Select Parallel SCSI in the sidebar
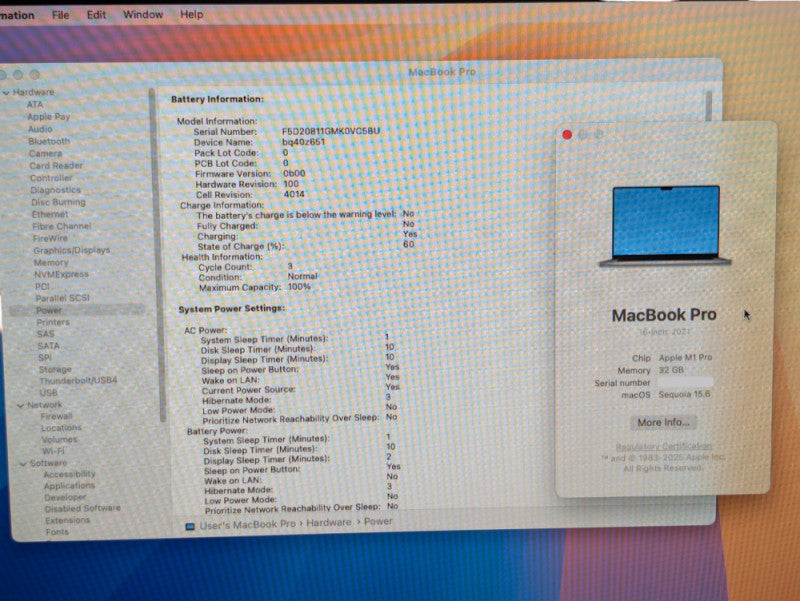 coord(62,298)
